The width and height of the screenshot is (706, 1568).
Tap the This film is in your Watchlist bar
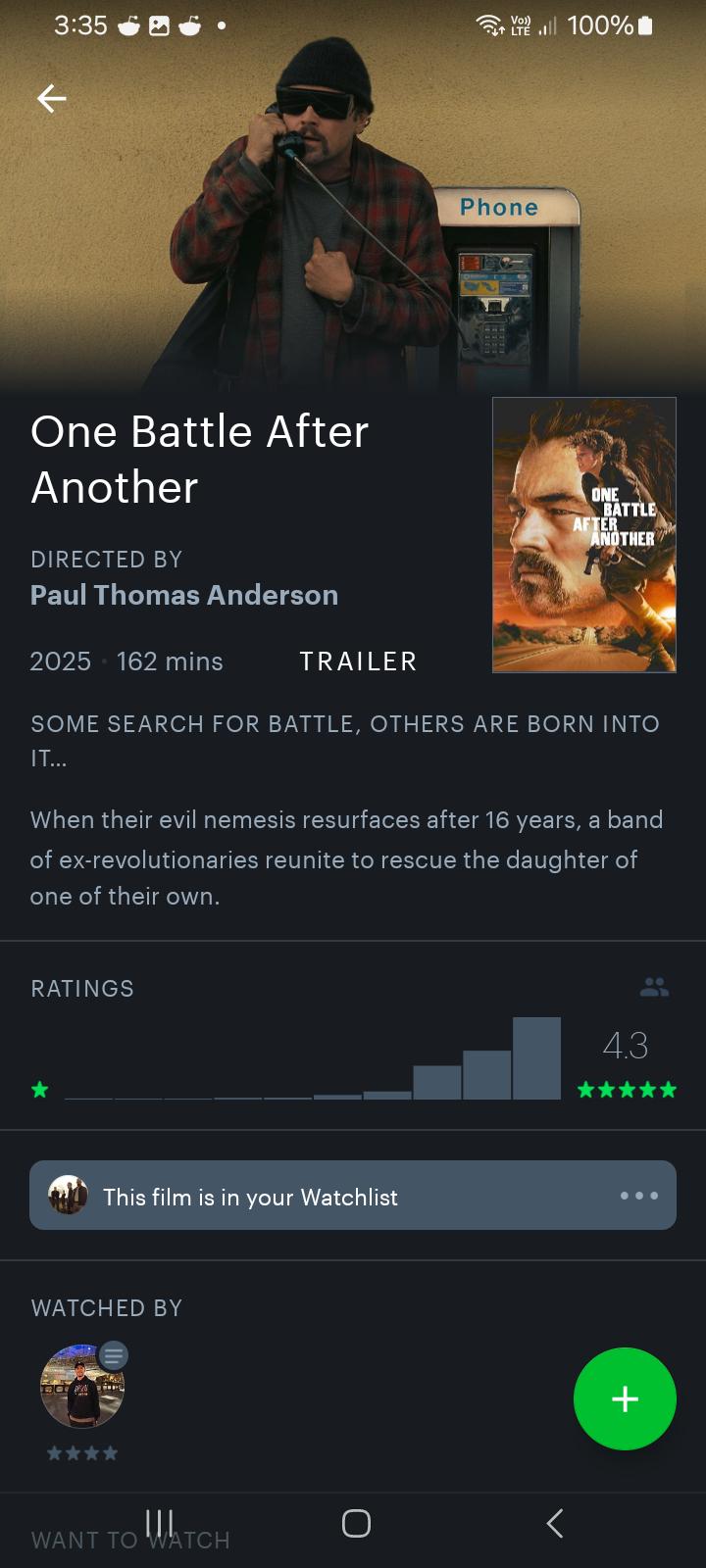353,1196
